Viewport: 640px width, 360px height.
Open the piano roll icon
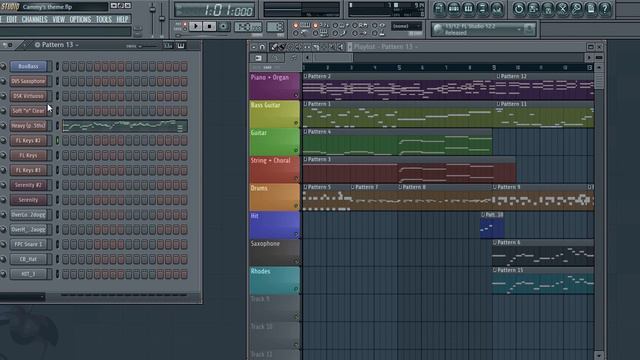pos(468,9)
